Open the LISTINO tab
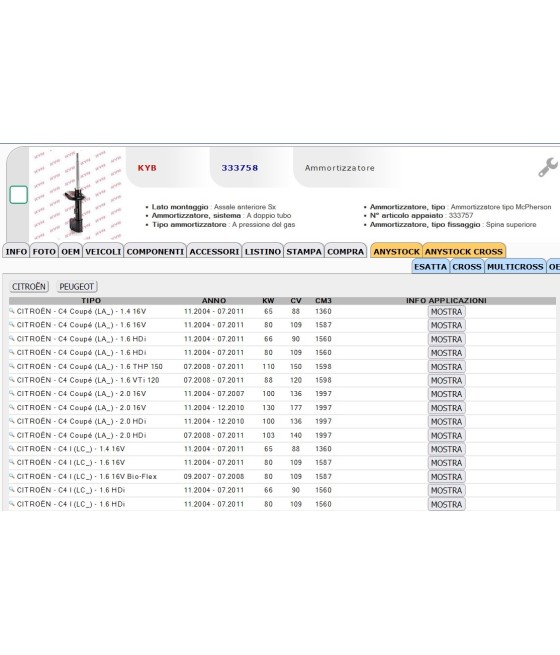 pyautogui.click(x=263, y=251)
